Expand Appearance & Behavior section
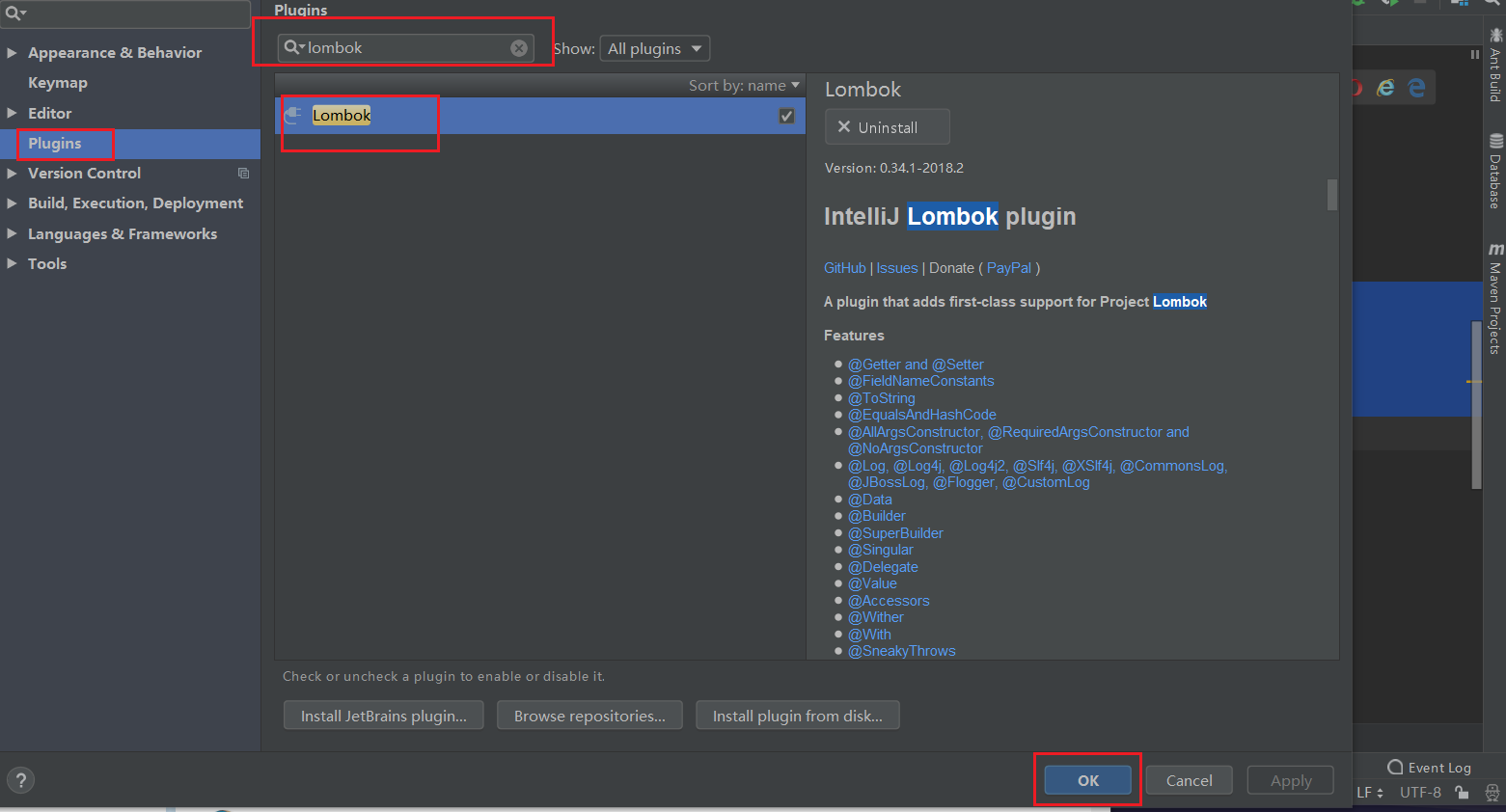 coord(12,53)
